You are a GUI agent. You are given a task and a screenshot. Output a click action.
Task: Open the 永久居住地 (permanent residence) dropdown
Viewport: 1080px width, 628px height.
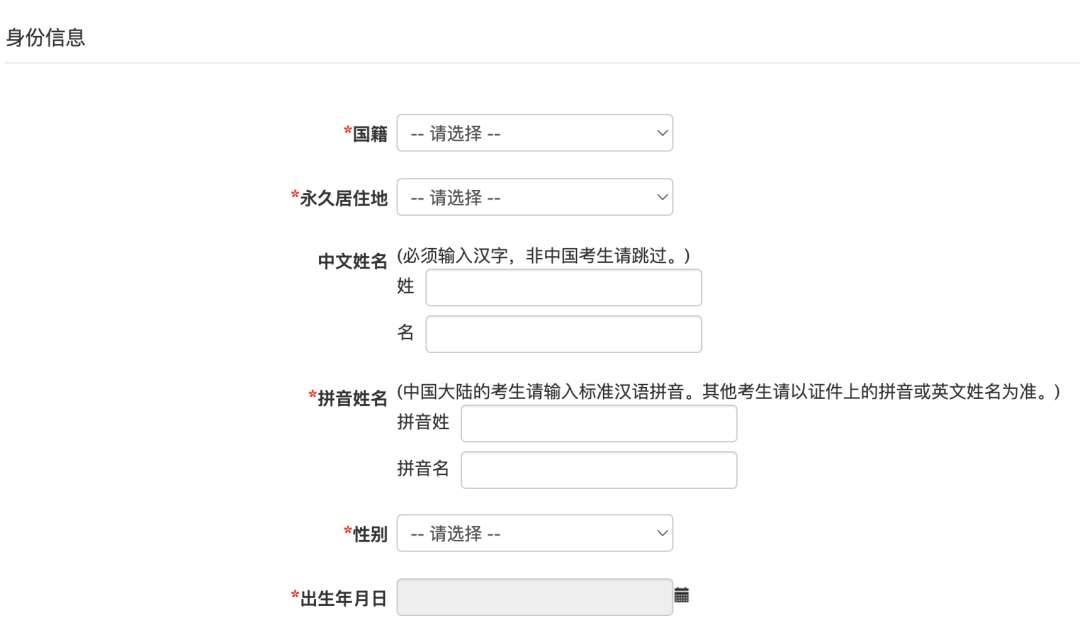(x=535, y=196)
